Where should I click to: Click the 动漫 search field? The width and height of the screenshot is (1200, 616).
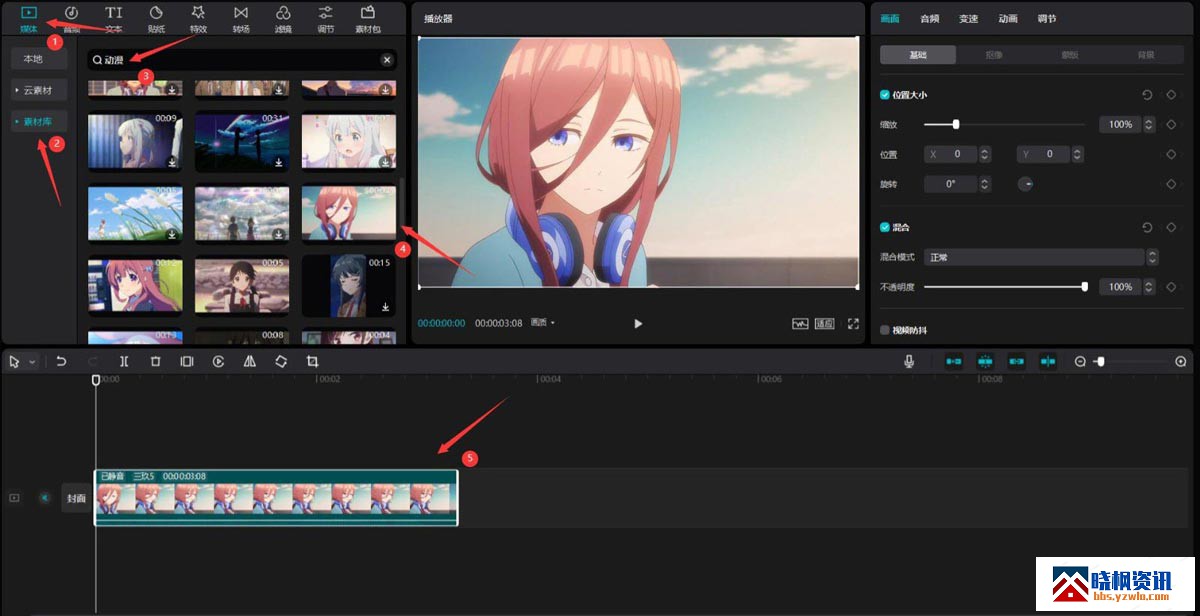242,60
